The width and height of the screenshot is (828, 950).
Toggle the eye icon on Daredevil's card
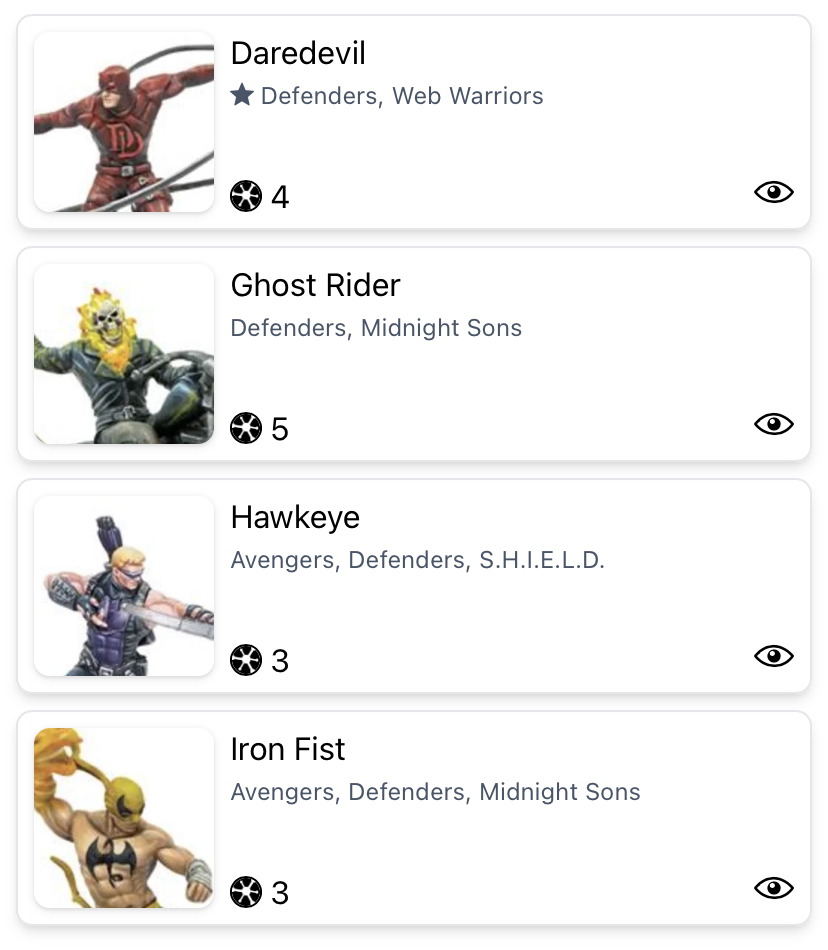(773, 192)
